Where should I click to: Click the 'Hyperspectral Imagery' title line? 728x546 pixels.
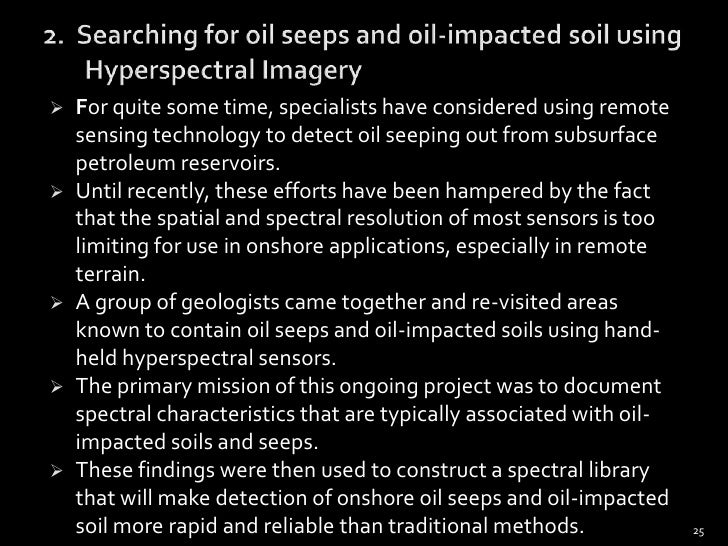coord(223,71)
